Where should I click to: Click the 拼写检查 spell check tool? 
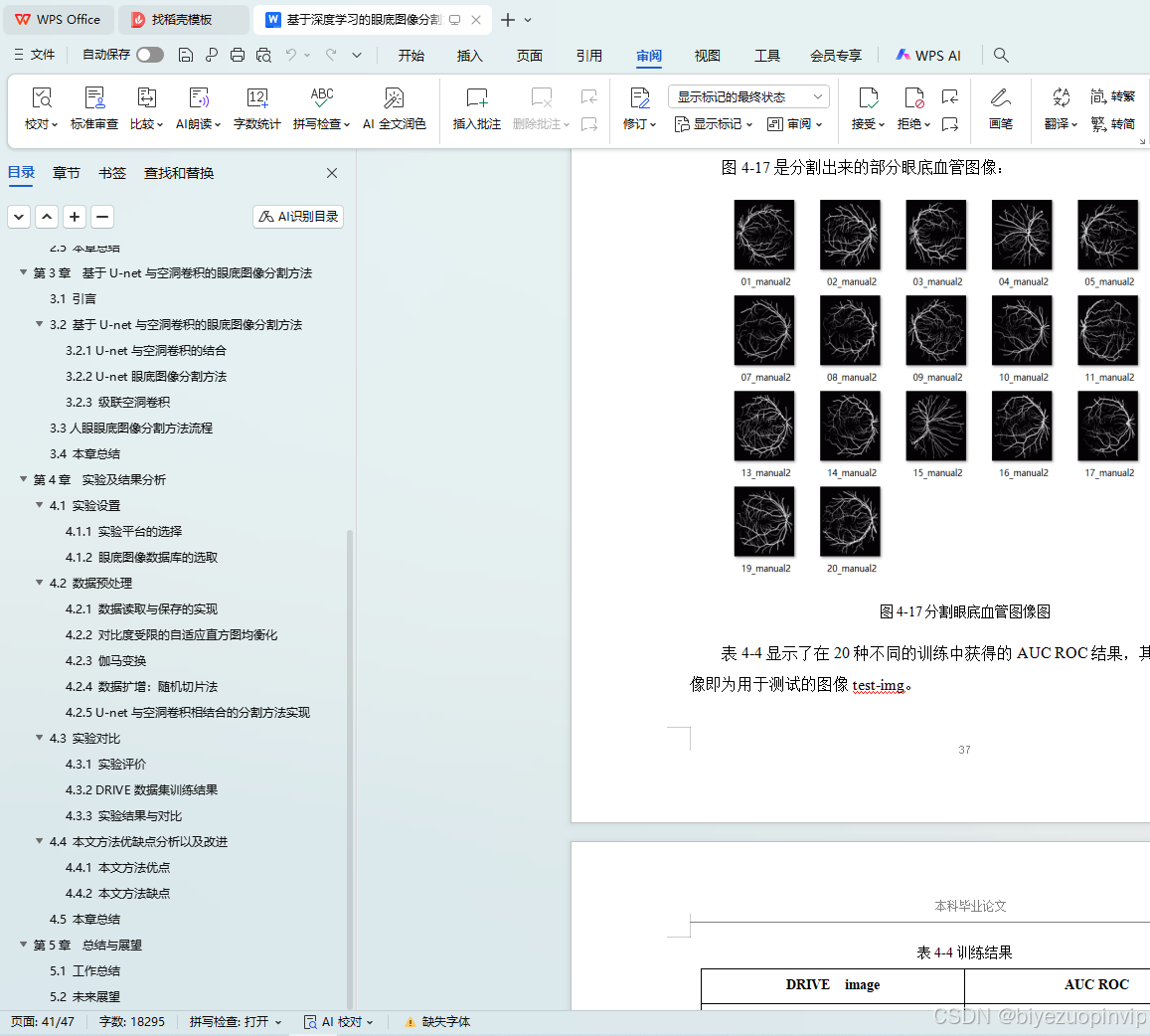pyautogui.click(x=321, y=108)
